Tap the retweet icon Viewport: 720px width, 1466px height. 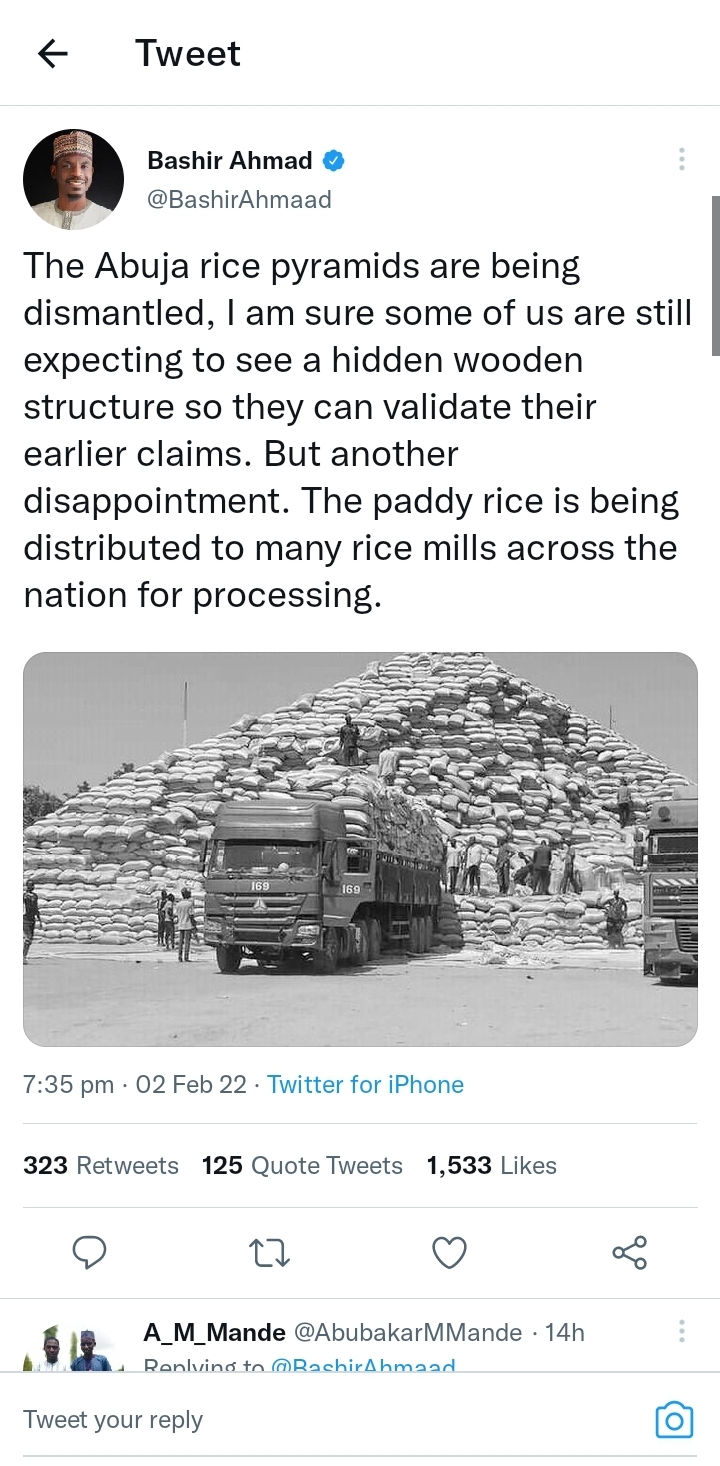coord(269,1252)
